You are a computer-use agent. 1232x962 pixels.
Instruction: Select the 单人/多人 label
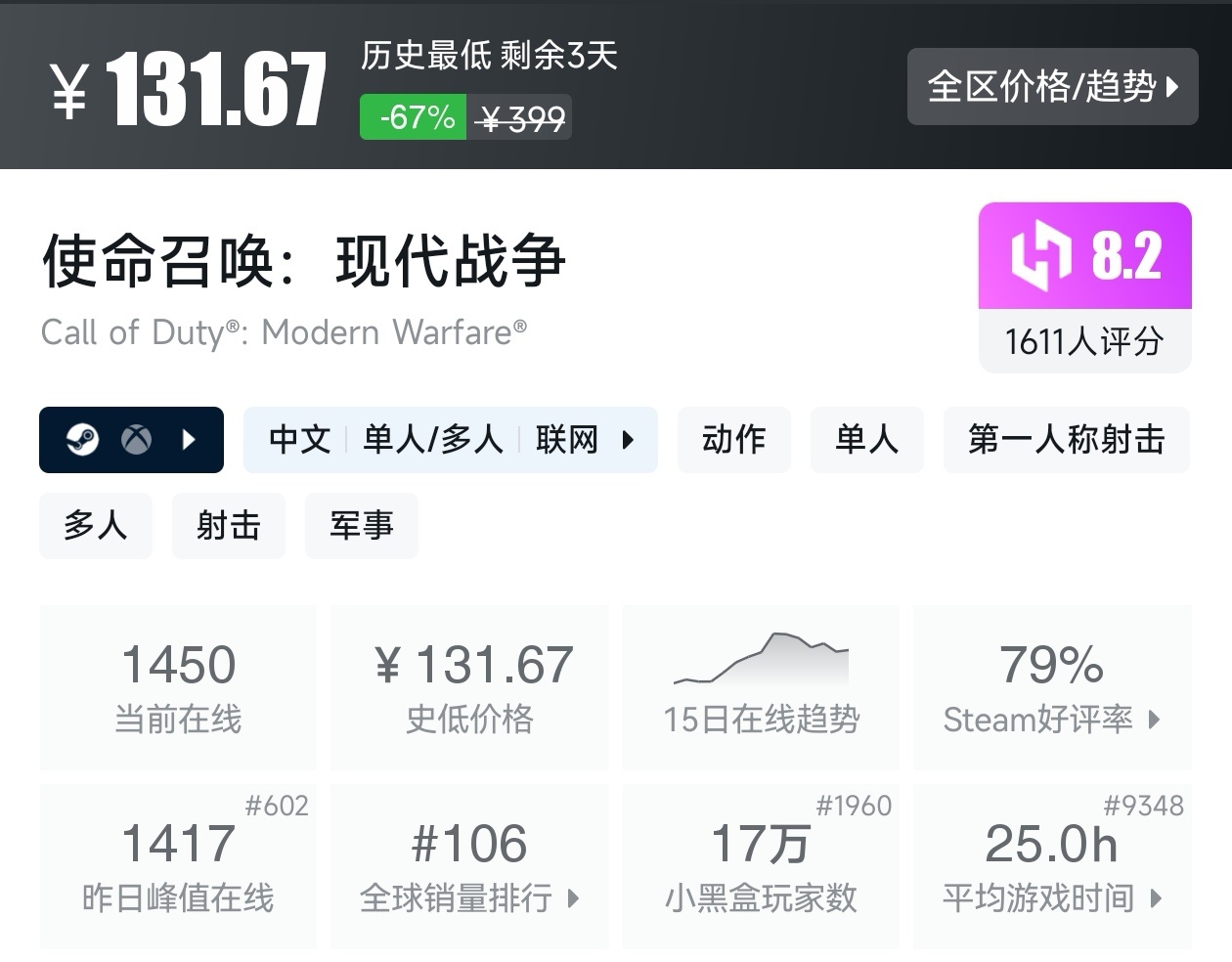[433, 440]
